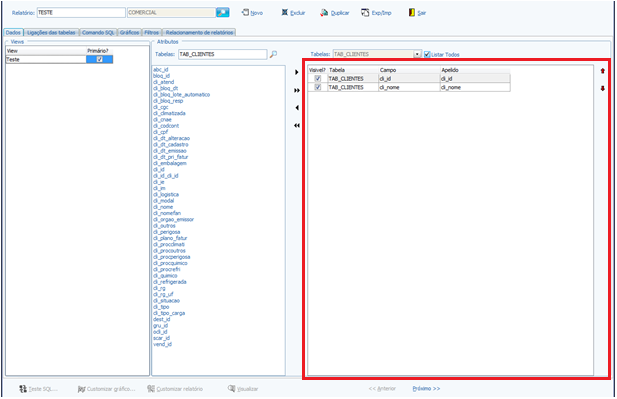Delete the report using Excluir
The image size is (617, 399).
pyautogui.click(x=293, y=13)
